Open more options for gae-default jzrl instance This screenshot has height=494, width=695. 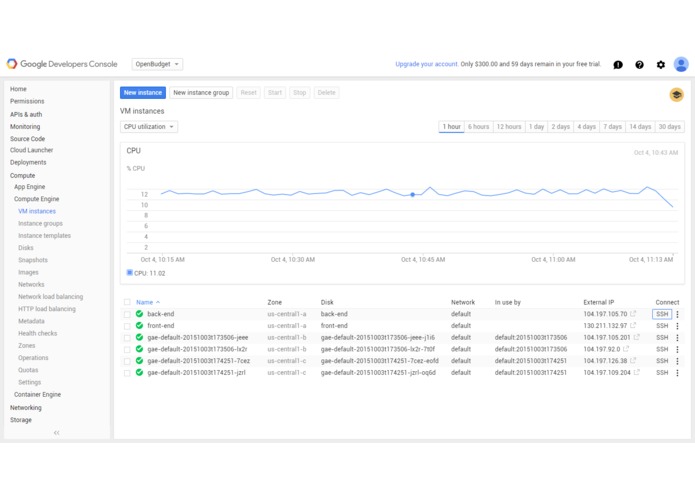point(677,373)
